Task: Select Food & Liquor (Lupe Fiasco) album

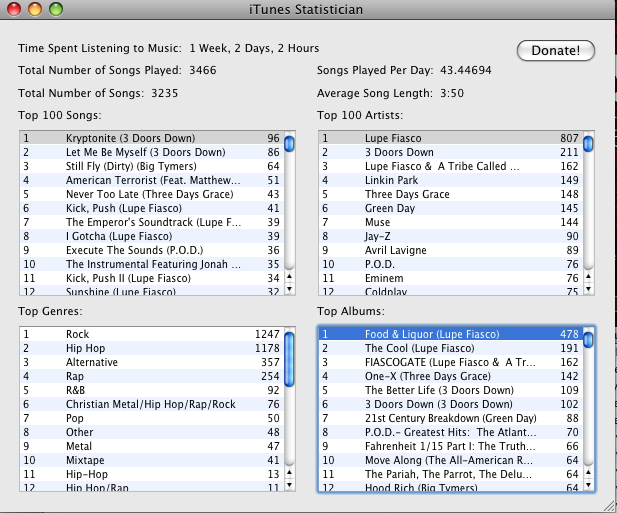Action: (451, 334)
